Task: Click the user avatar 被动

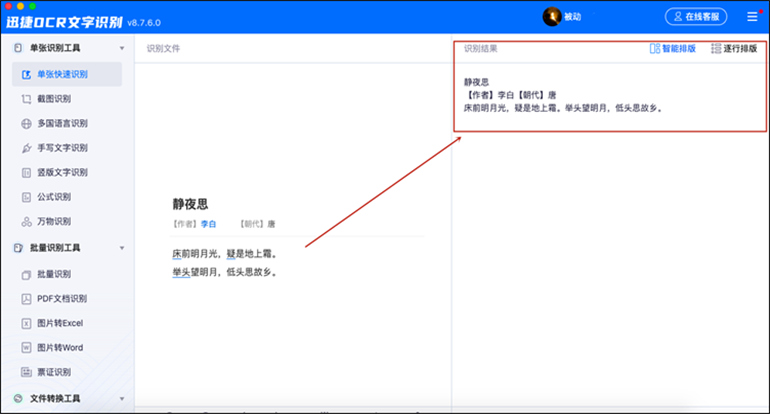Action: (552, 17)
